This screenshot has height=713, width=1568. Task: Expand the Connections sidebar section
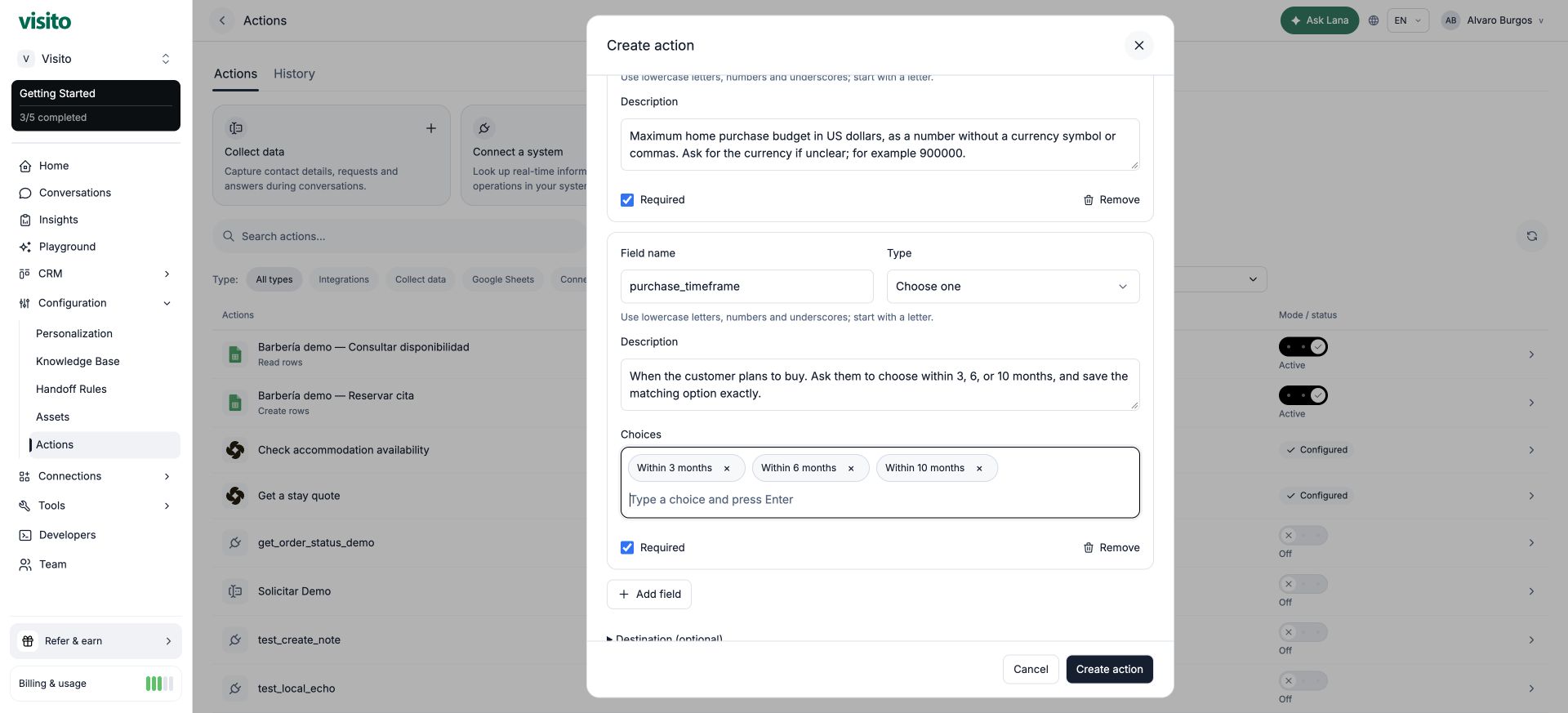(96, 476)
